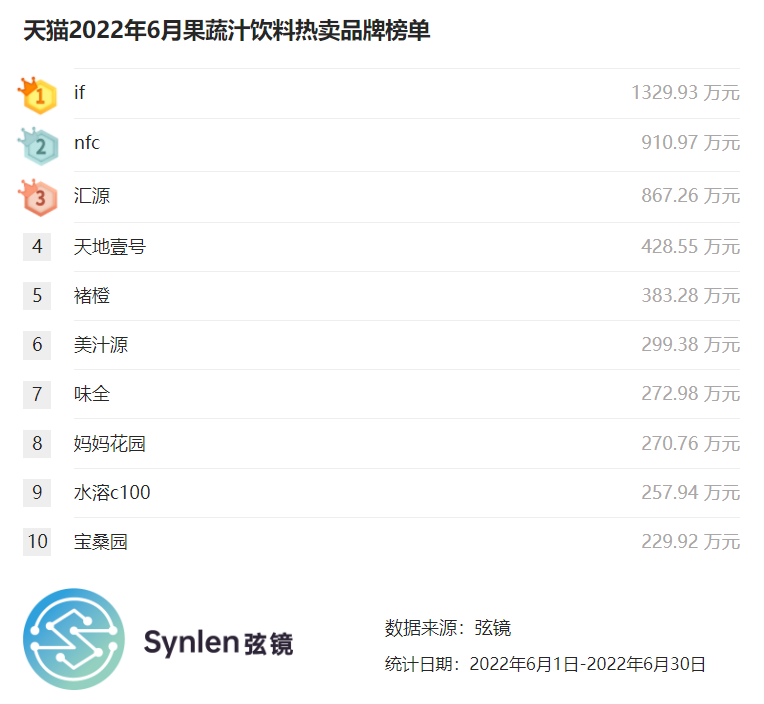Click the chart title 天猫2022年6月果蔬汁饮料热卖品牌榜单

click(227, 30)
